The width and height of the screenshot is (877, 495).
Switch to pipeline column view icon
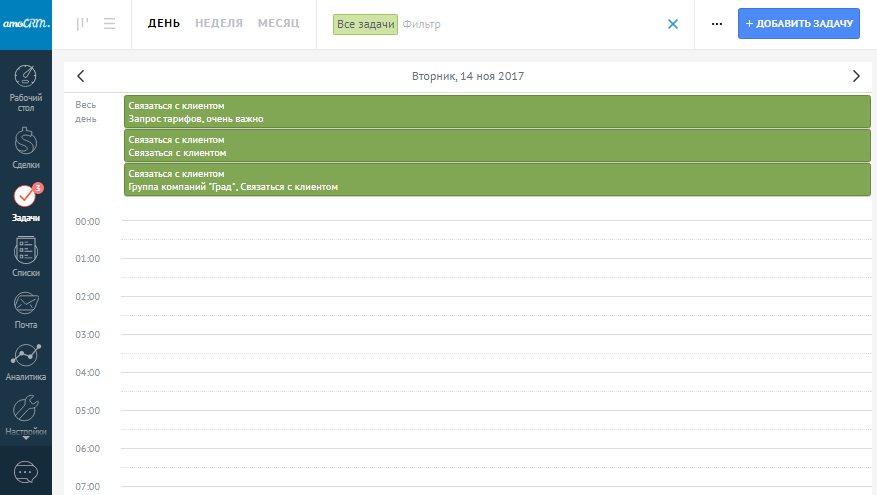coord(83,24)
